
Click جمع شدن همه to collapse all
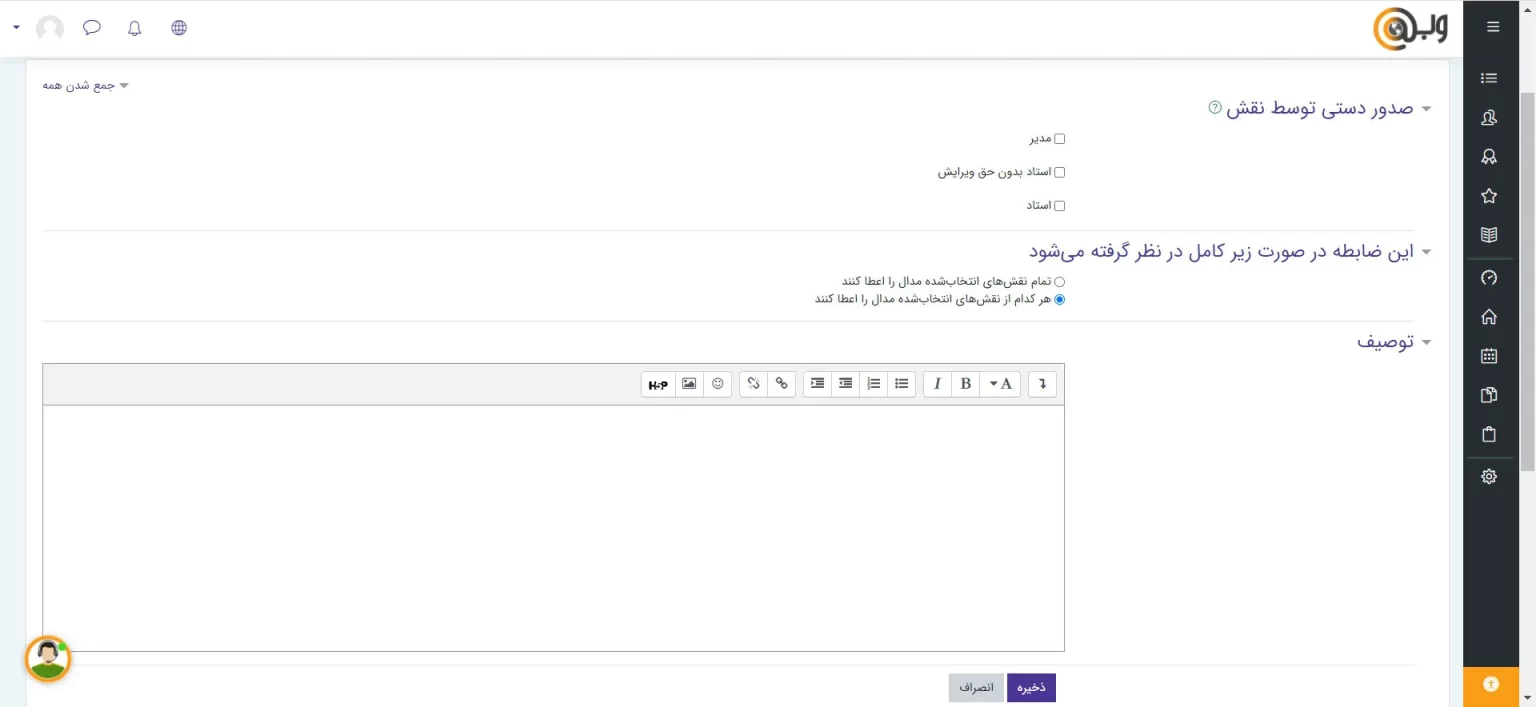85,86
